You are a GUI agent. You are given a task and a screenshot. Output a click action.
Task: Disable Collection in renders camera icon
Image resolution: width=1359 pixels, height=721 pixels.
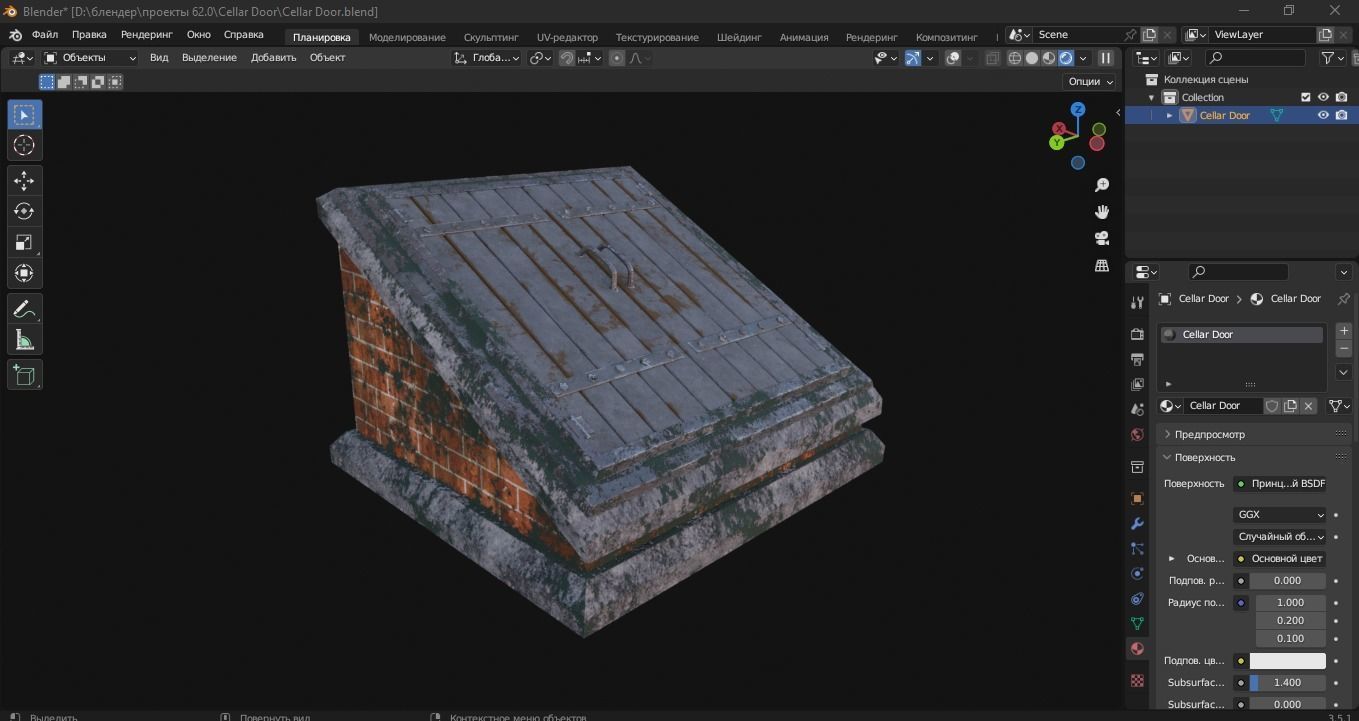point(1341,97)
